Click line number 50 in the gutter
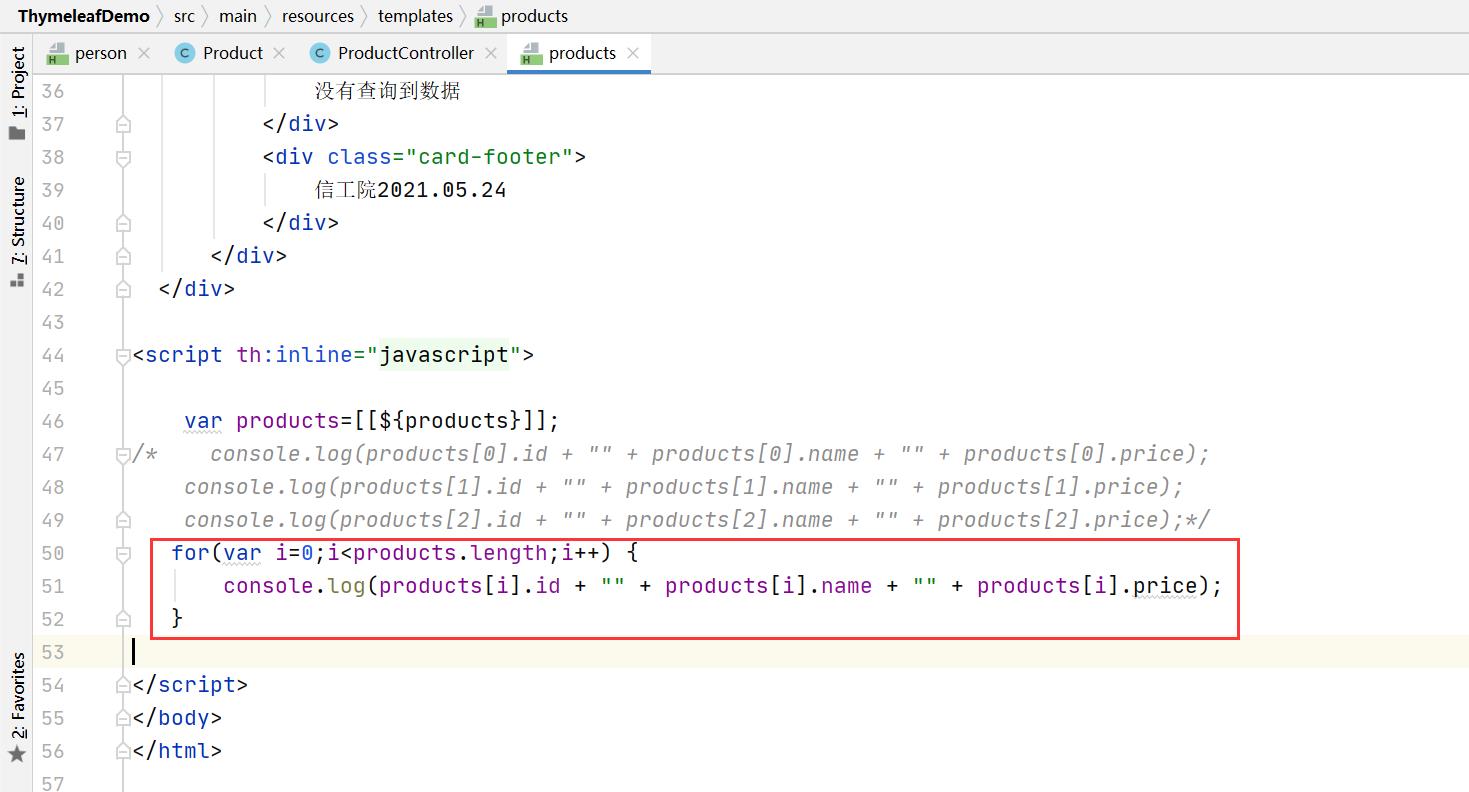1469x792 pixels. point(52,553)
